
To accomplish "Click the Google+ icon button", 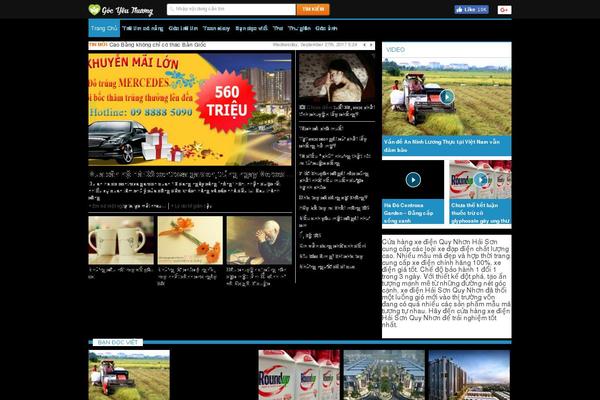I will [x=504, y=9].
